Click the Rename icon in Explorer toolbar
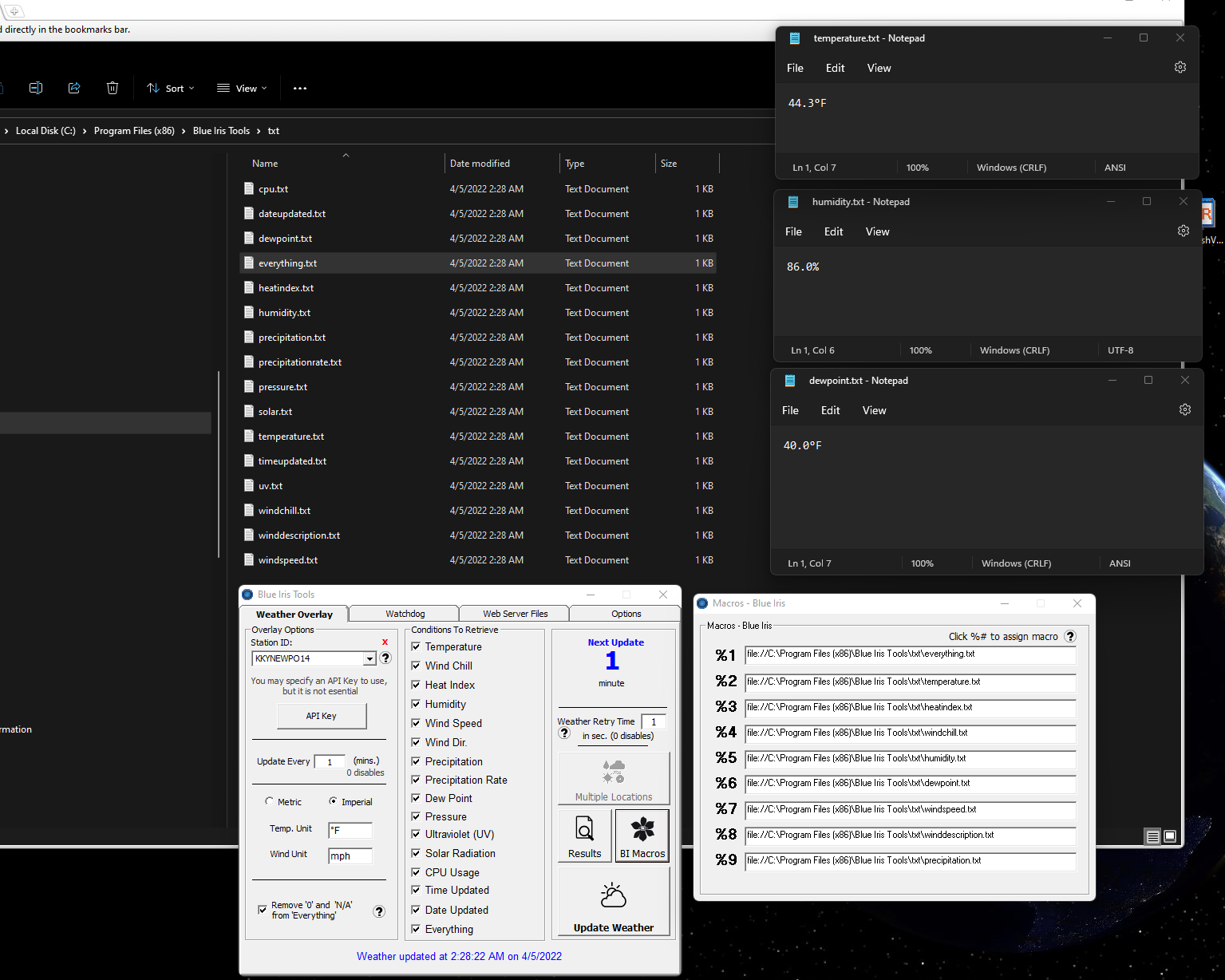The image size is (1225, 980). (x=36, y=88)
